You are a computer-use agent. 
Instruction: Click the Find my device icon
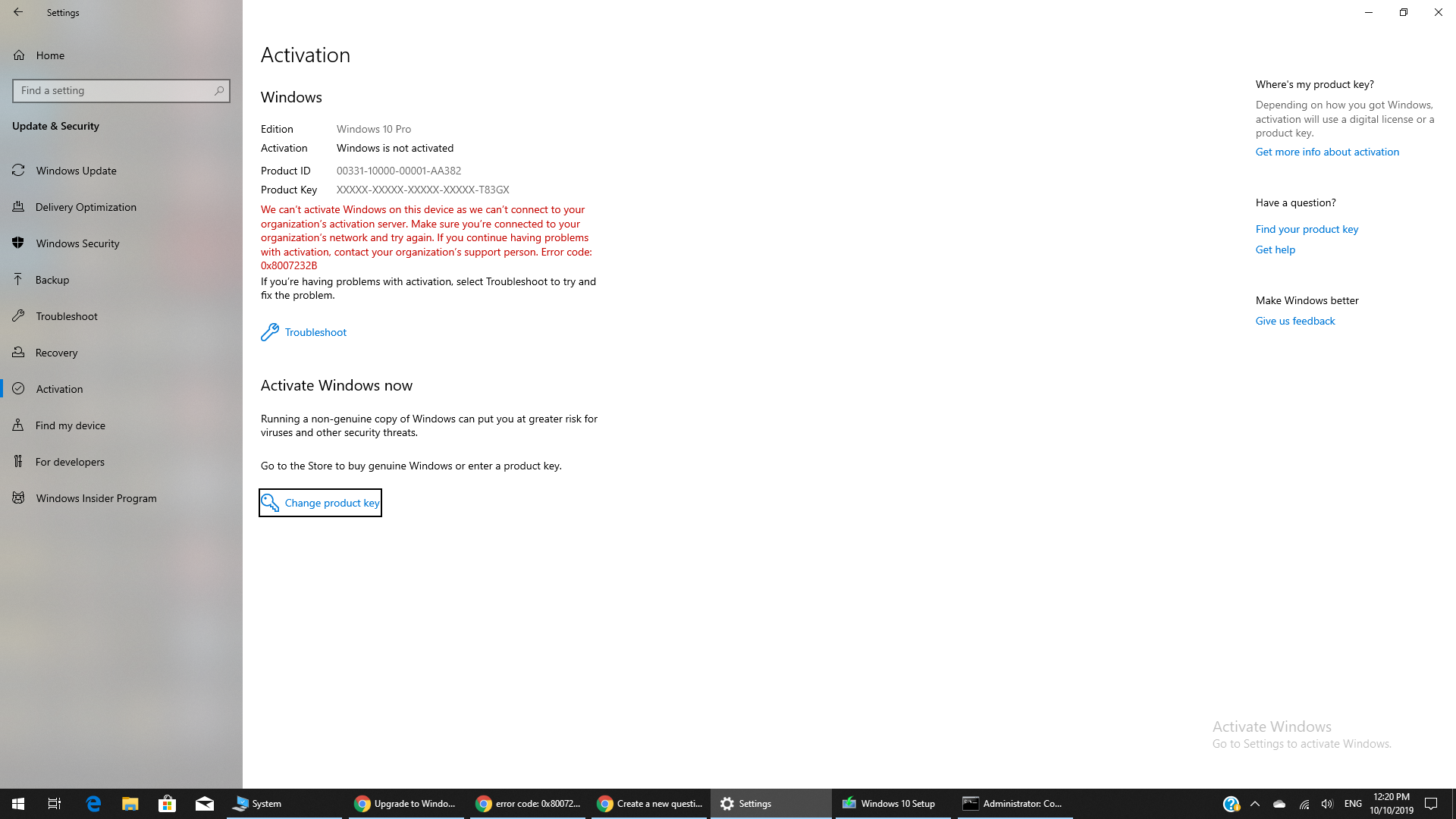point(18,425)
